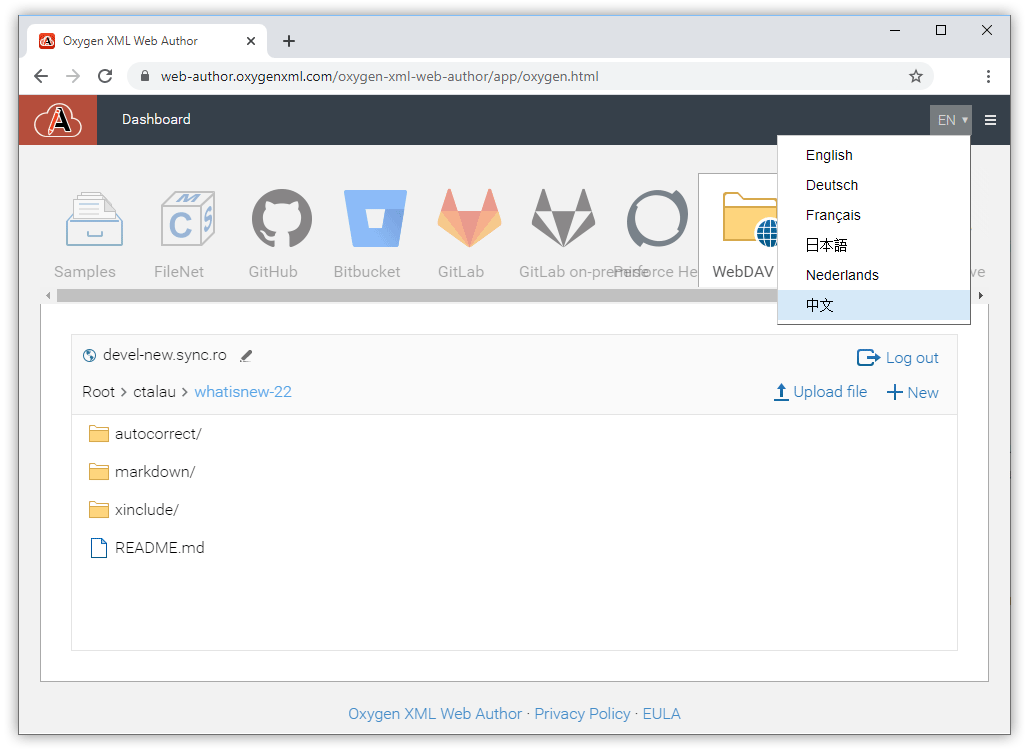
Task: Open the Privacy Policy footer link
Action: [x=582, y=714]
